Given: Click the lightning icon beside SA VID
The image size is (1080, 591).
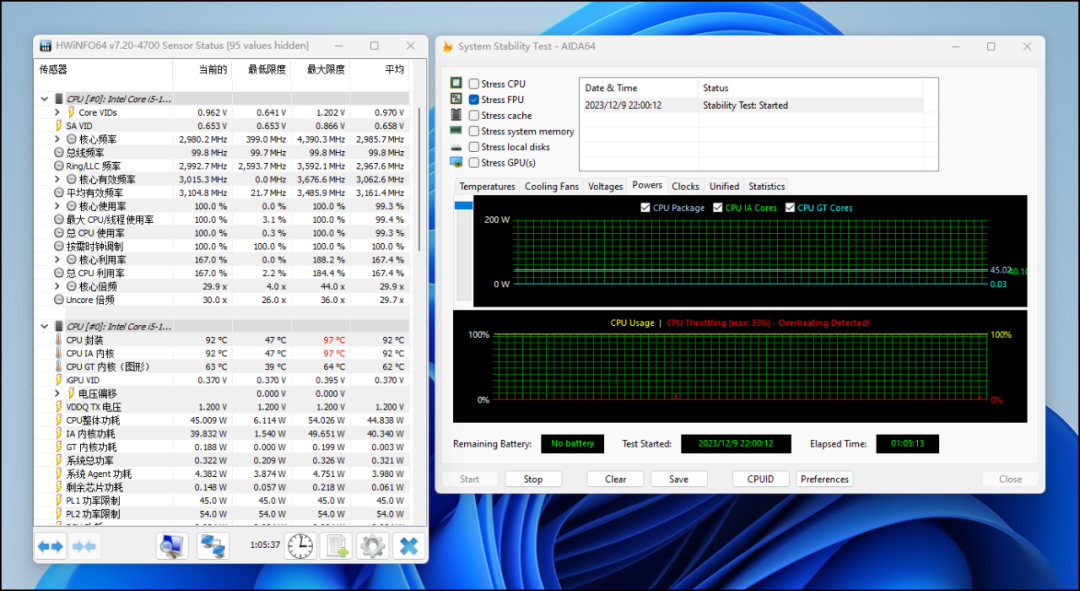Looking at the screenshot, I should pyautogui.click(x=59, y=125).
